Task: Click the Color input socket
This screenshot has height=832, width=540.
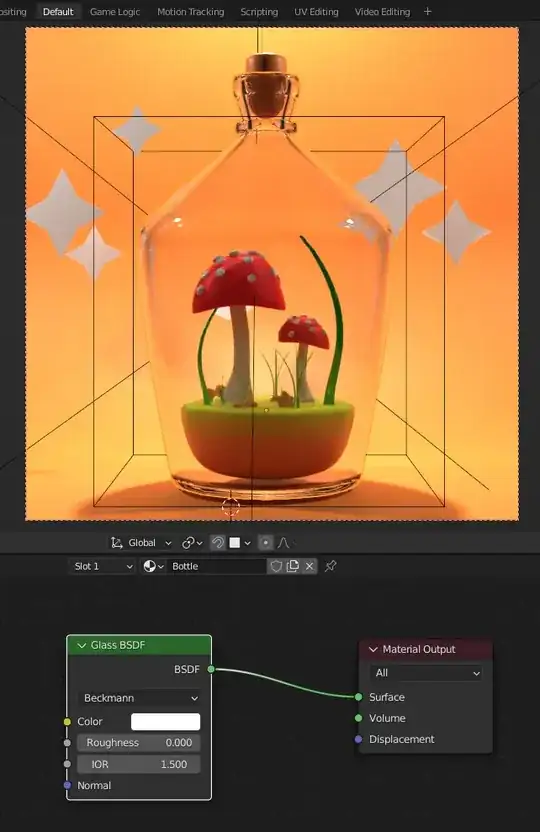Action: click(67, 722)
